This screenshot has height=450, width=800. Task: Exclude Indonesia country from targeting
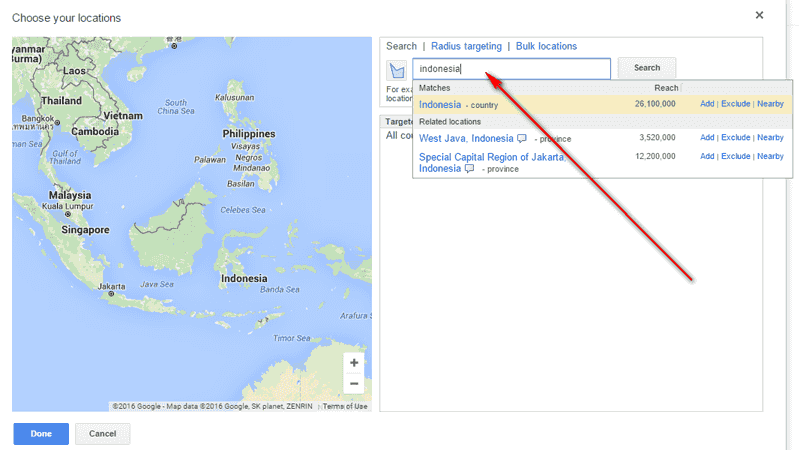point(735,104)
